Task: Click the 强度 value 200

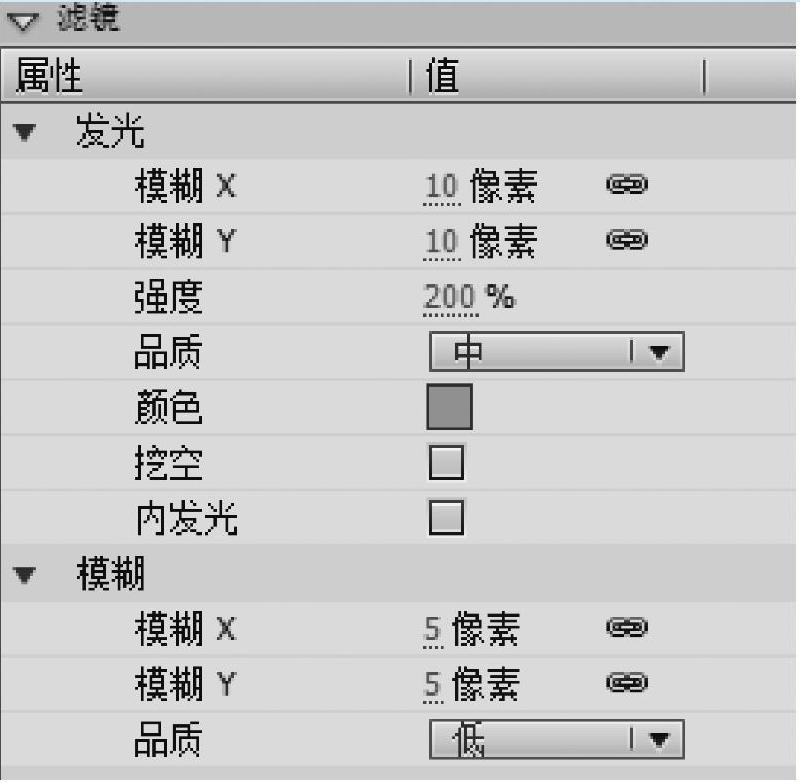Action: click(x=451, y=297)
